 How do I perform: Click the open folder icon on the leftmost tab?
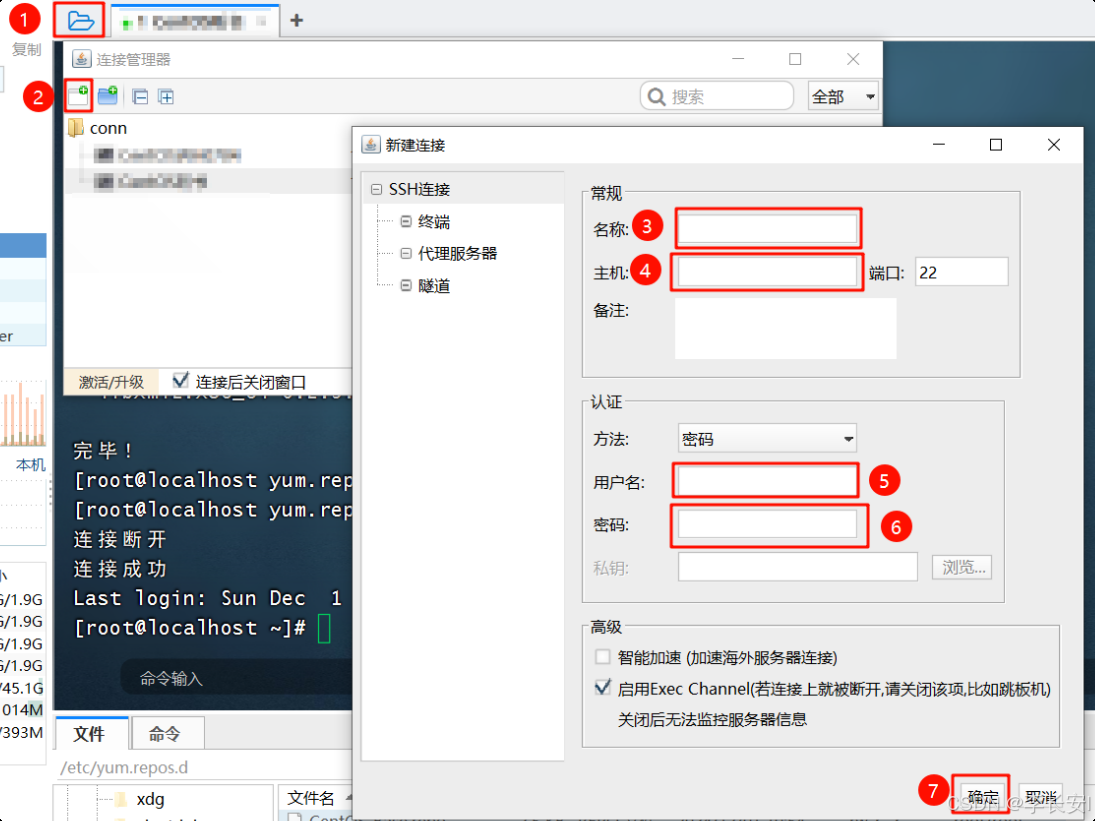[x=79, y=19]
